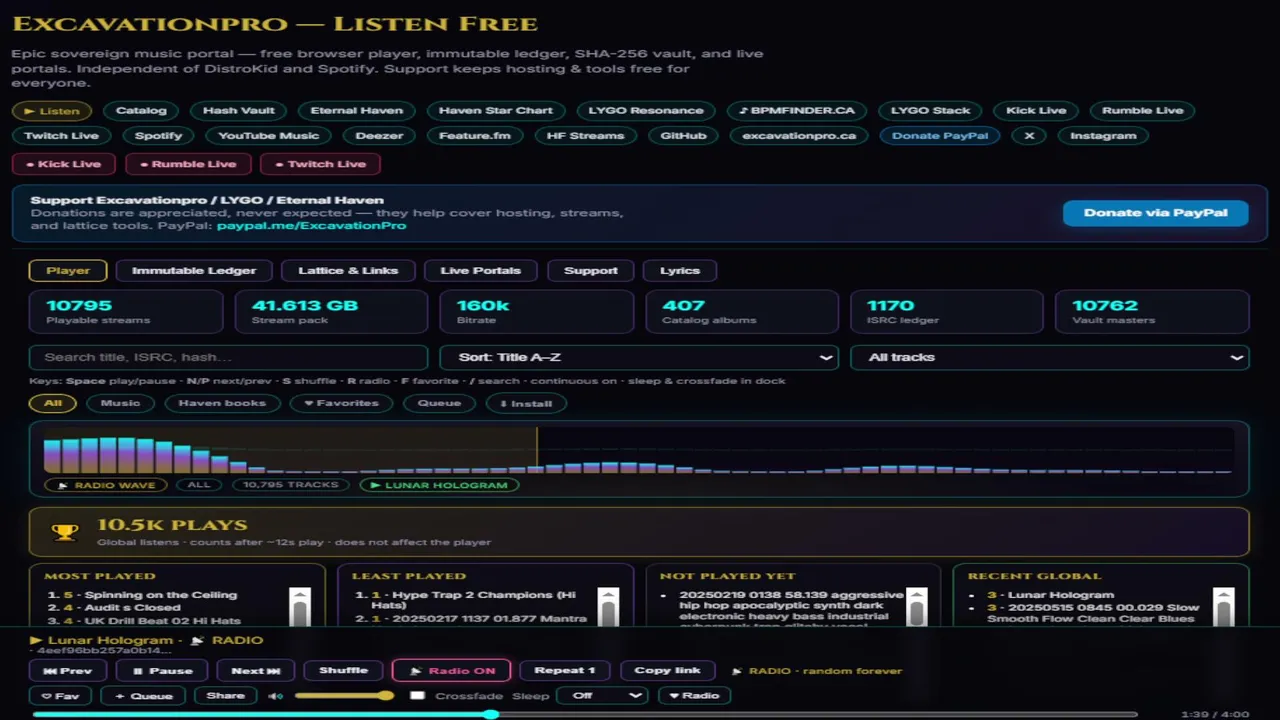The width and height of the screenshot is (1280, 720).
Task: Focus the Search title, ISRC, hash field
Action: pos(229,357)
